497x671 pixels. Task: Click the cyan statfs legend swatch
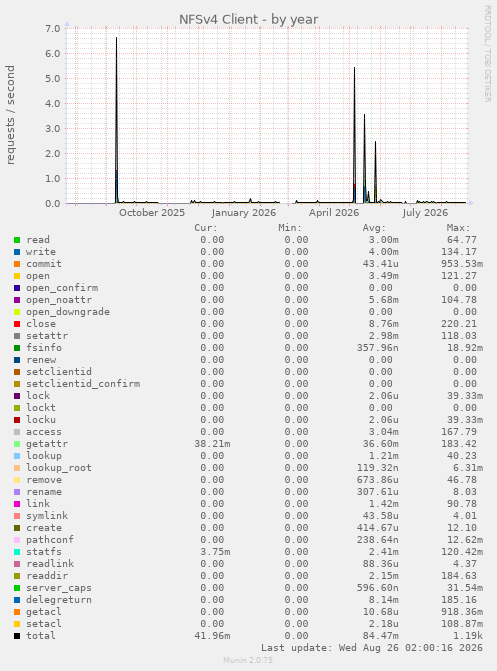[17, 552]
